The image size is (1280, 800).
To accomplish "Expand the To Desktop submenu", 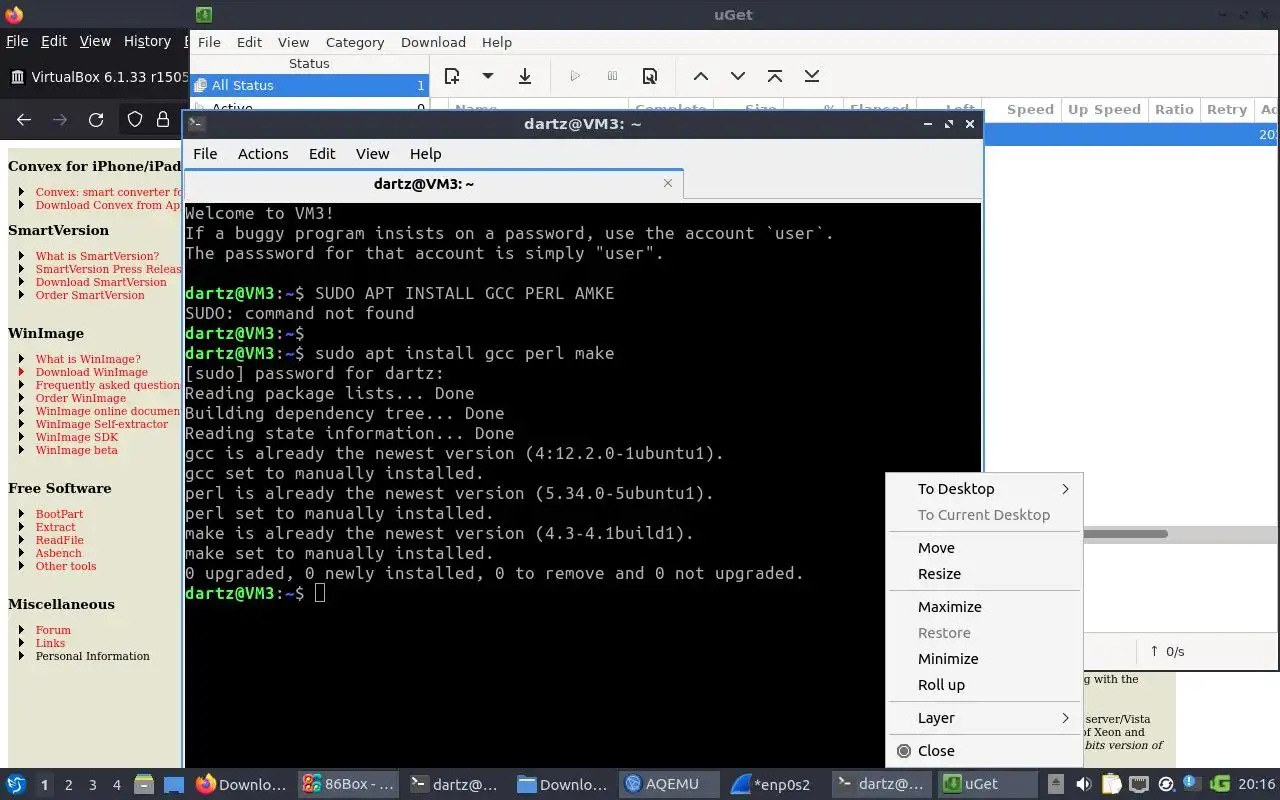I will (x=984, y=488).
